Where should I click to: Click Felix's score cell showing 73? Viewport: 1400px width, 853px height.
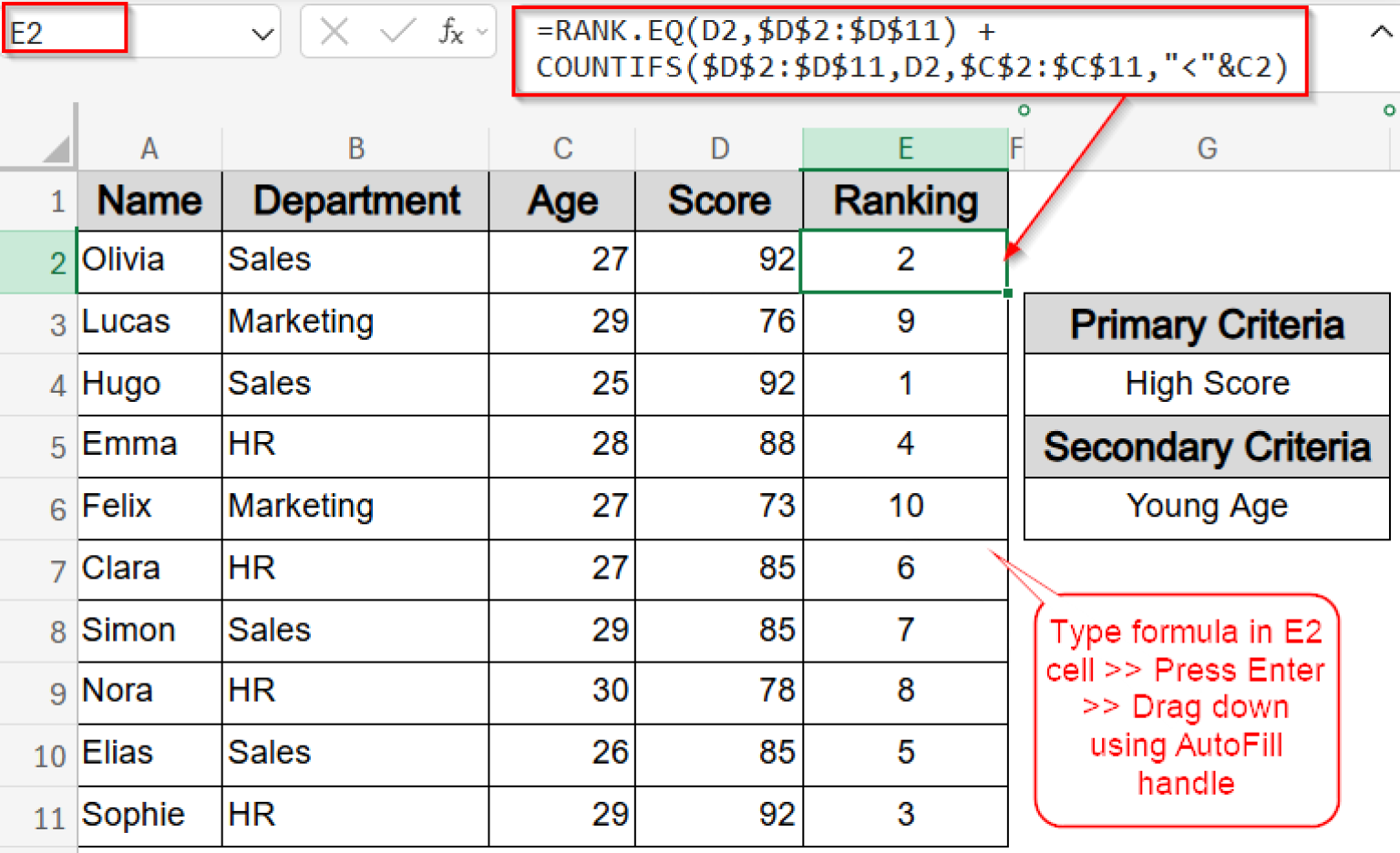(719, 508)
